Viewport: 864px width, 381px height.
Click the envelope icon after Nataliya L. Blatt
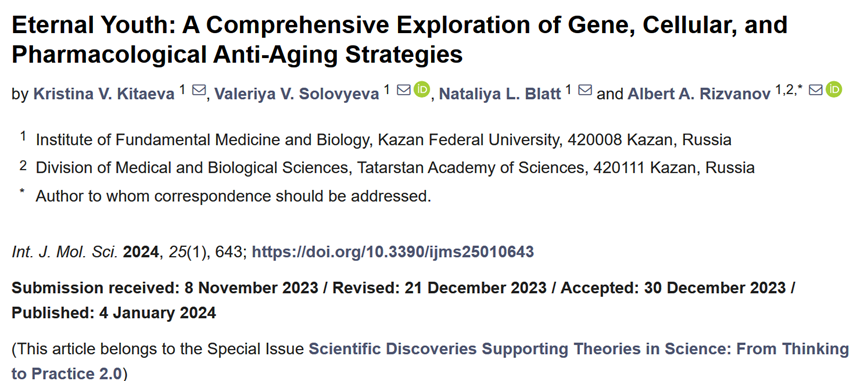585,90
